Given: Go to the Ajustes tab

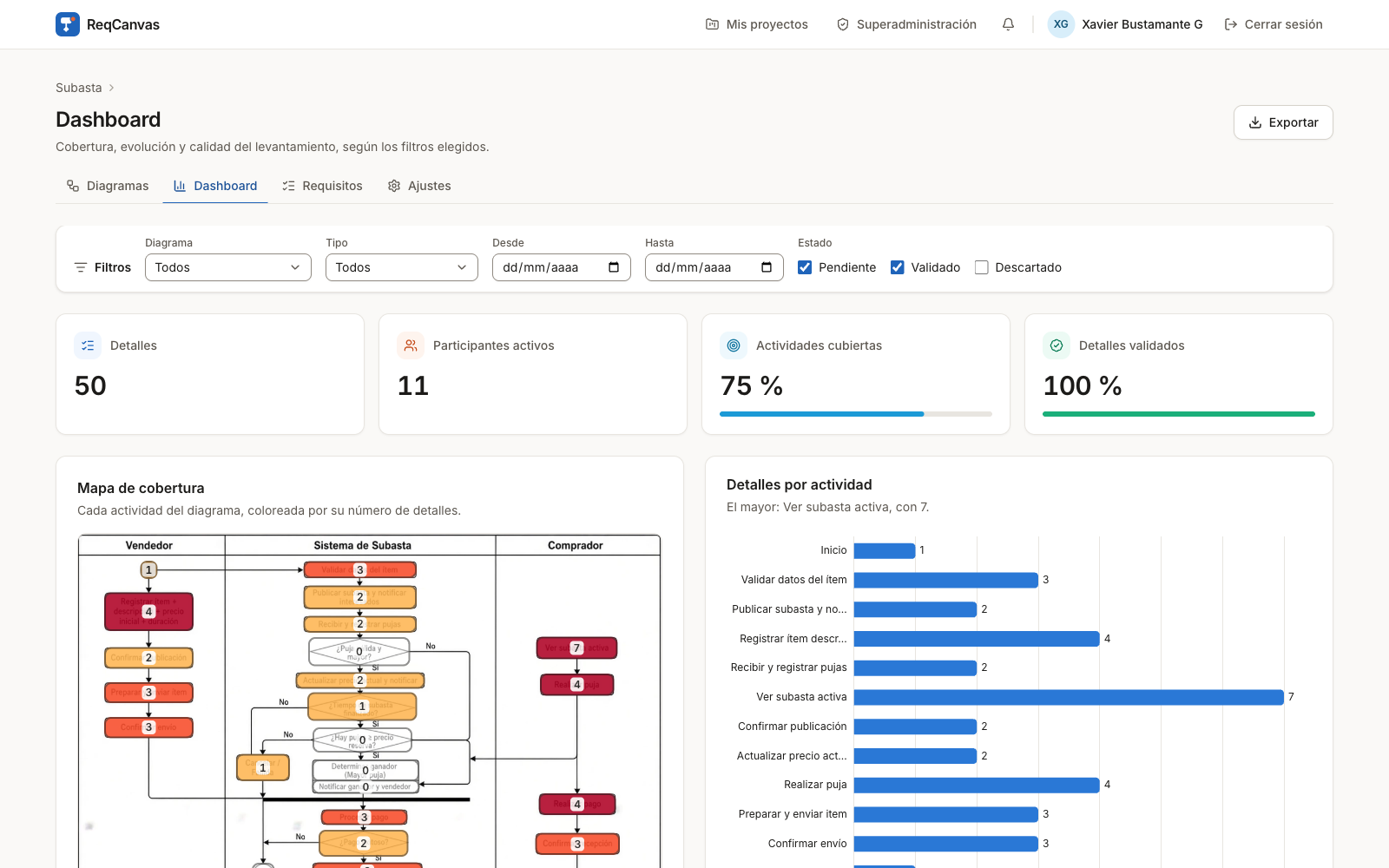Looking at the screenshot, I should pyautogui.click(x=419, y=186).
